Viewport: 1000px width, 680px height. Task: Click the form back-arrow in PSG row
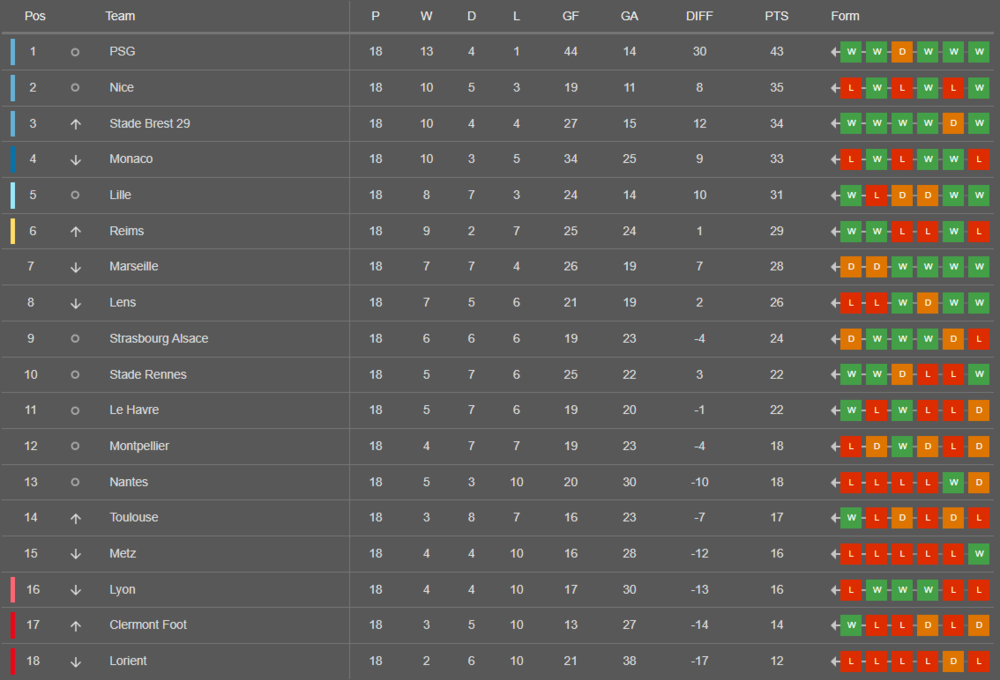click(834, 52)
